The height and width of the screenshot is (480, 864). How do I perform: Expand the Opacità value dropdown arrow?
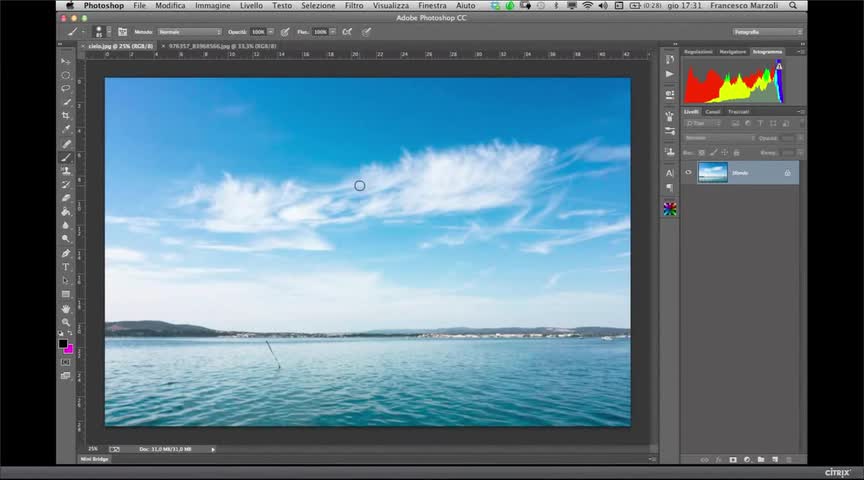[270, 32]
